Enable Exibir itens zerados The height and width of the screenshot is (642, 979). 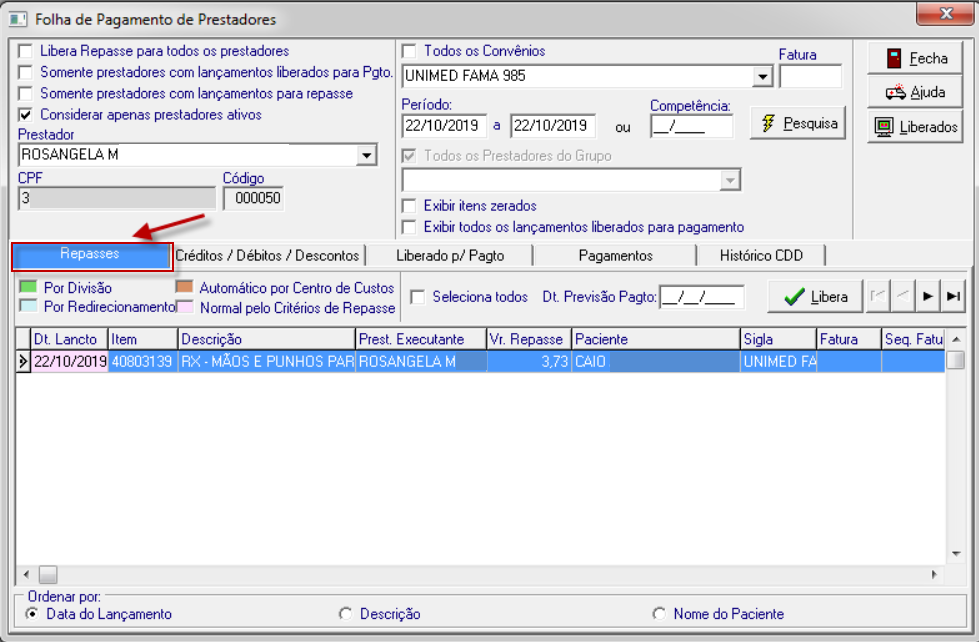409,206
